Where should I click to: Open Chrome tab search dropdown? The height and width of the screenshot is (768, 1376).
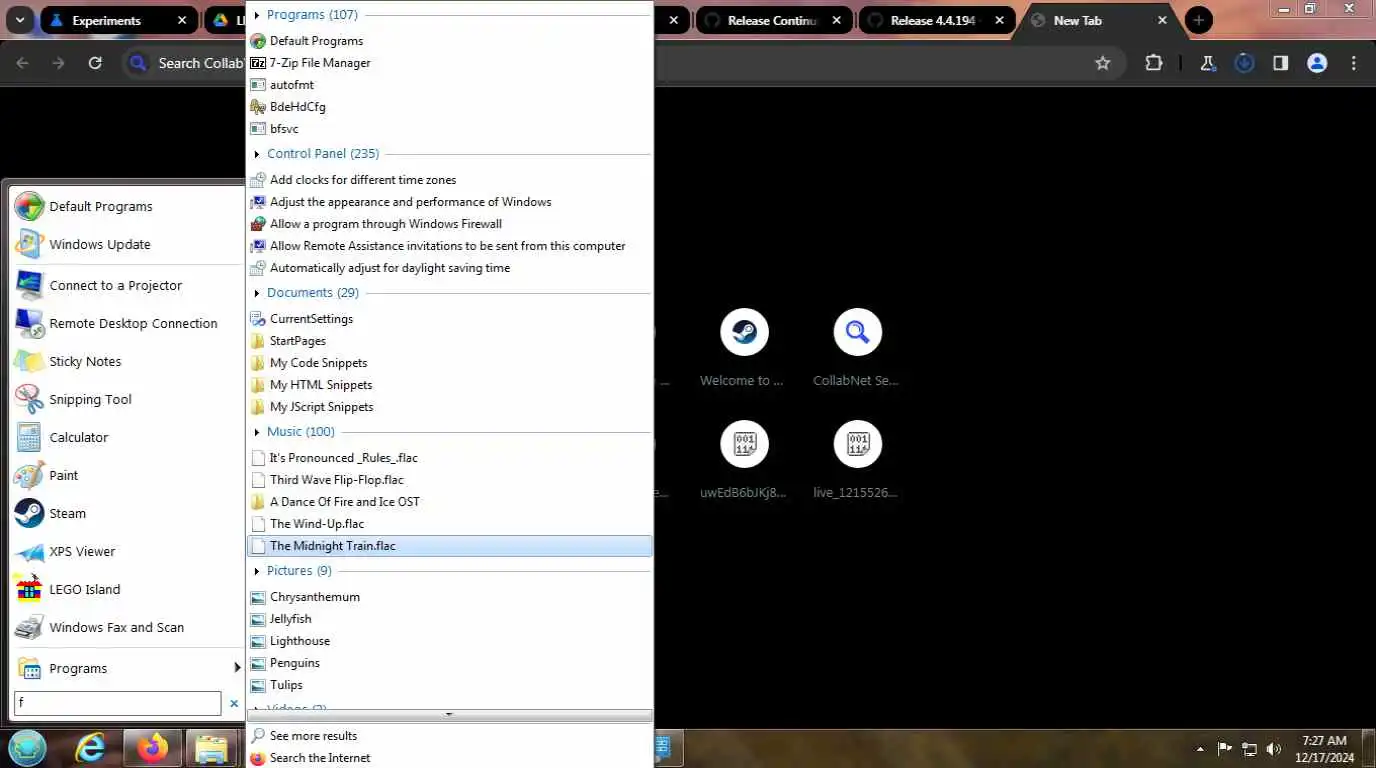20,20
